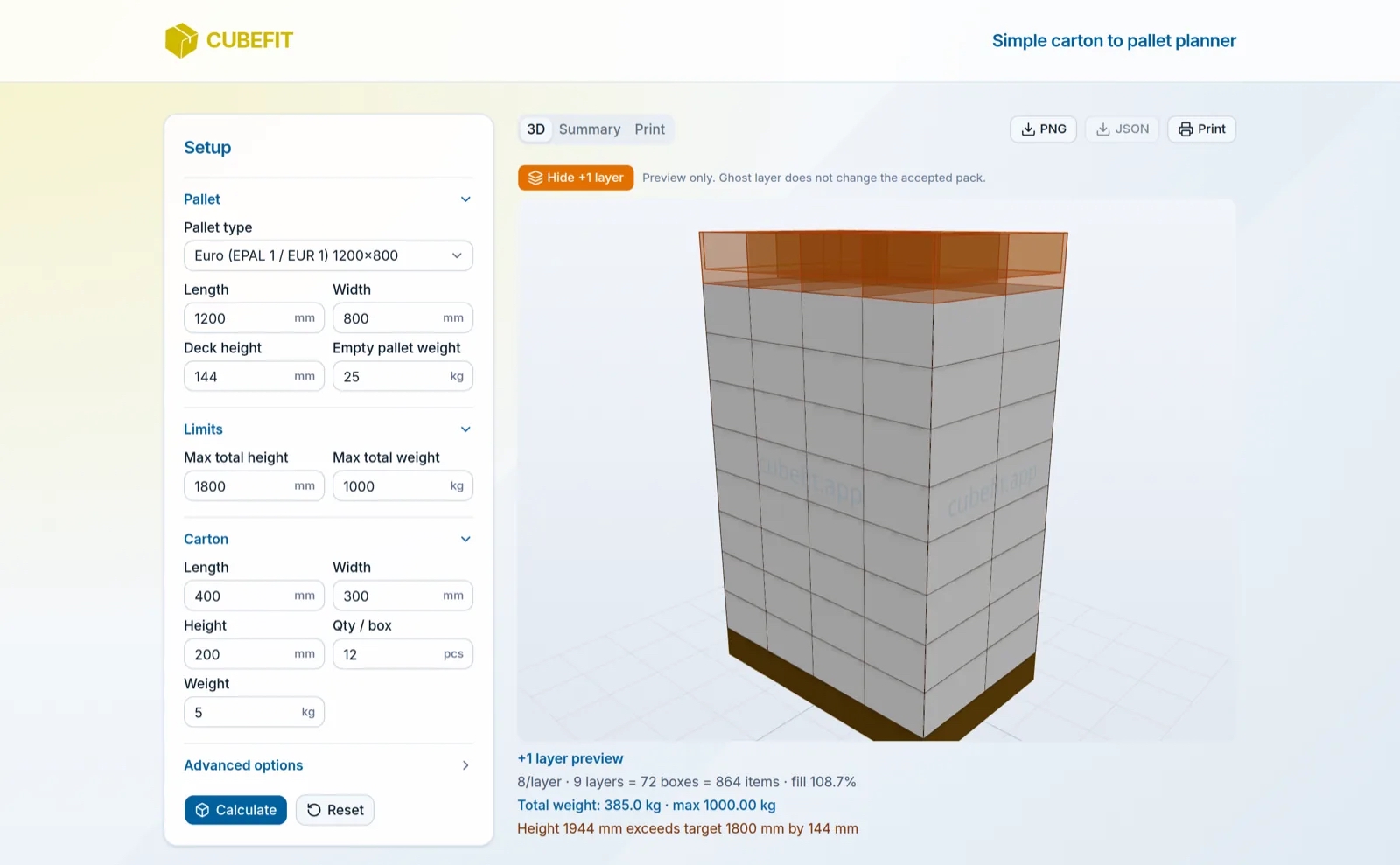Viewport: 1400px width, 865px height.
Task: Switch to the 3D tab
Action: tap(535, 129)
